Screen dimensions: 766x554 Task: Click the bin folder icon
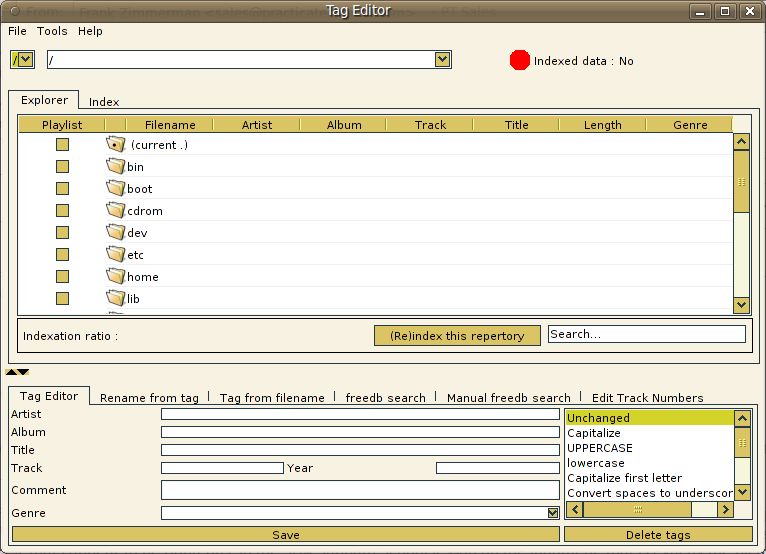point(115,166)
